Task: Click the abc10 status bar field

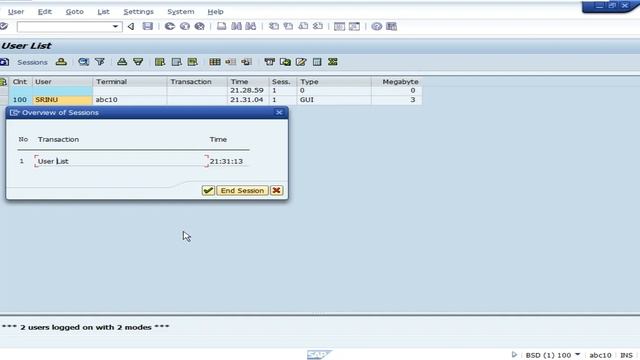Action: (600, 355)
